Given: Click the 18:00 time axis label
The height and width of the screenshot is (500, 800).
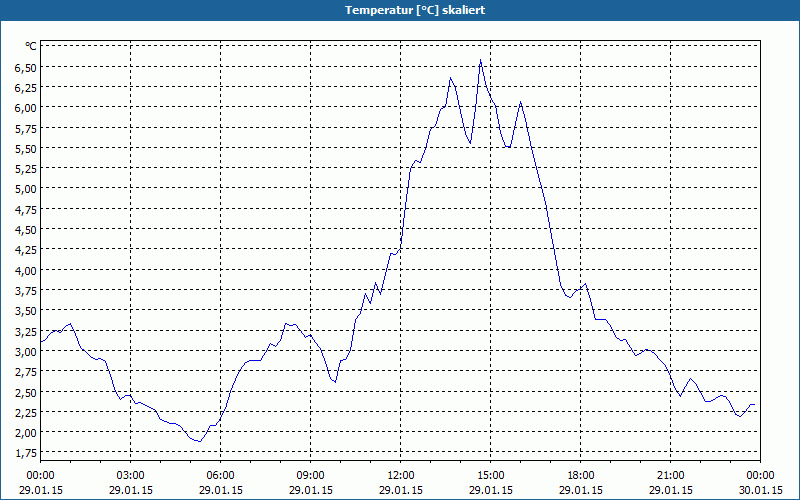Looking at the screenshot, I should [x=581, y=476].
